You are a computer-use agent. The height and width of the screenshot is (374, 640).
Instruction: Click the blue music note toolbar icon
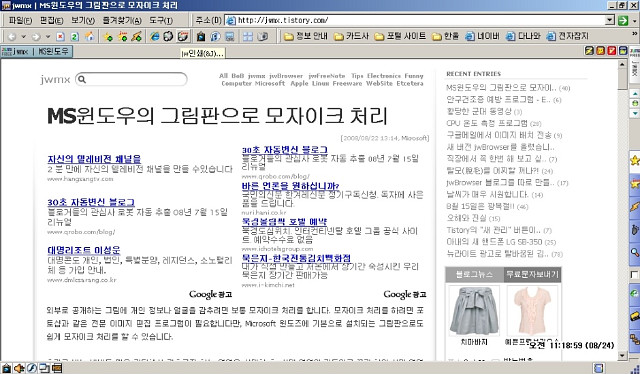pyautogui.click(x=215, y=36)
